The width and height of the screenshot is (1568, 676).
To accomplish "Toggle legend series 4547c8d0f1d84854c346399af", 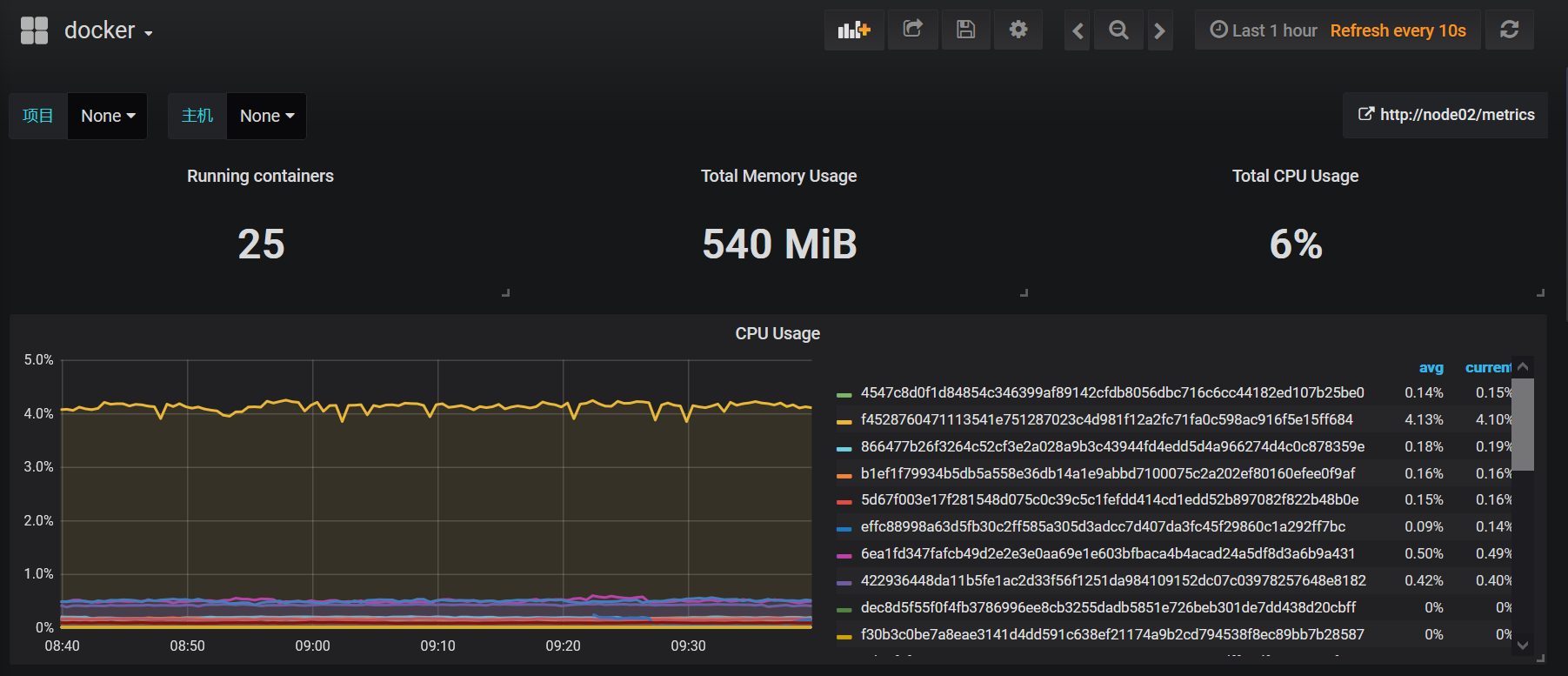I will [x=1112, y=392].
